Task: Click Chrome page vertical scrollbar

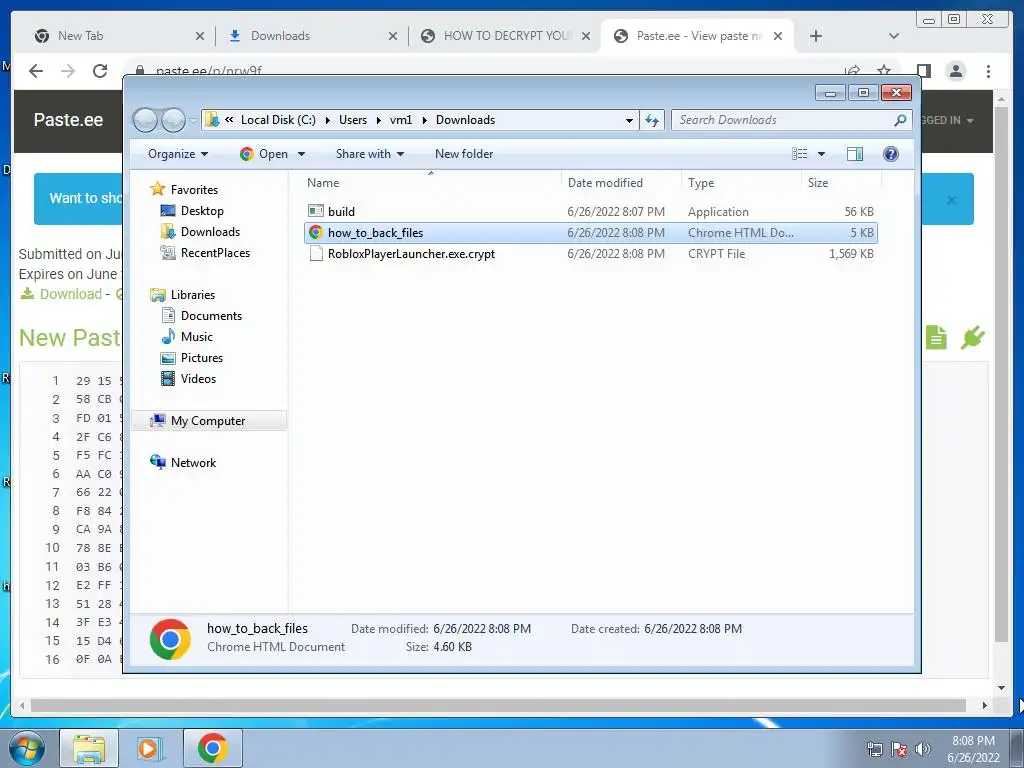Action: click(1001, 374)
